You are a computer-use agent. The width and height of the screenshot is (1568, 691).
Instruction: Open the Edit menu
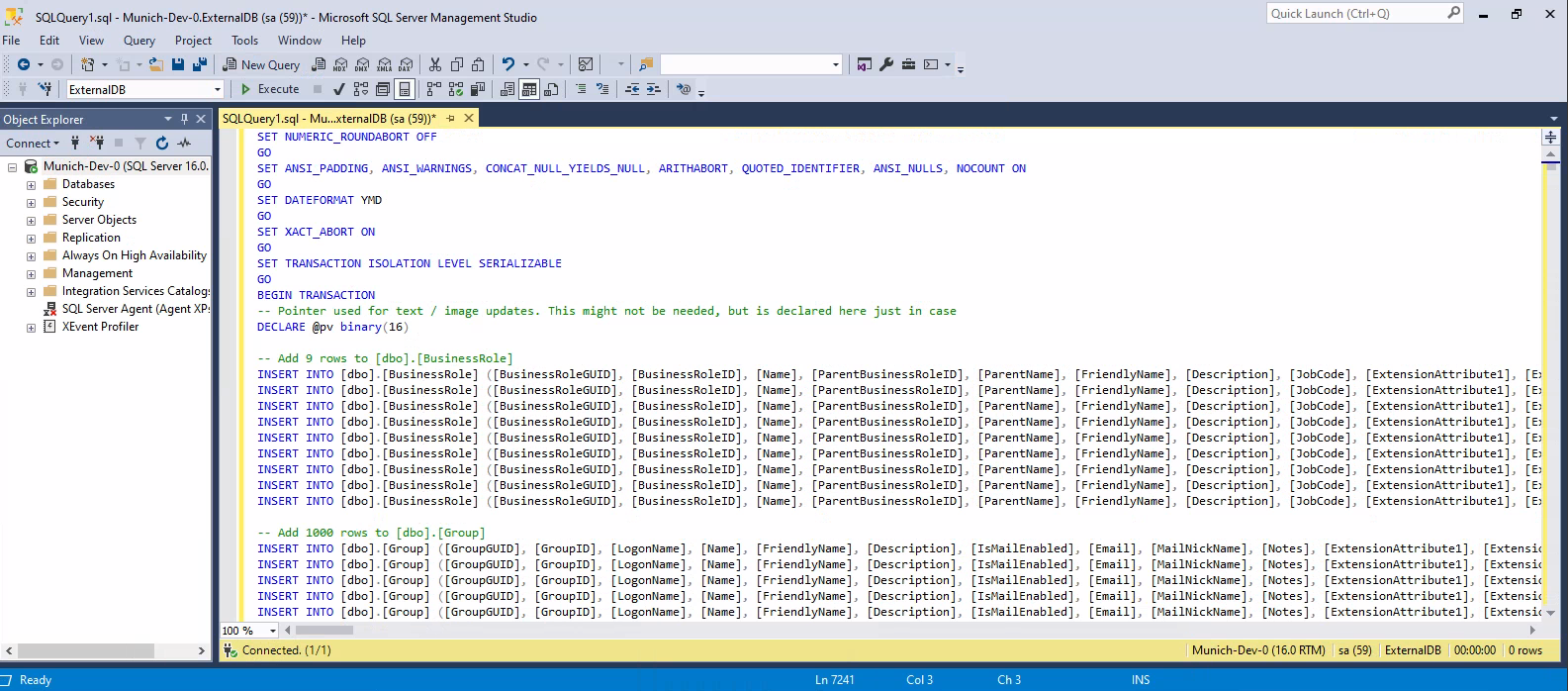tap(49, 41)
